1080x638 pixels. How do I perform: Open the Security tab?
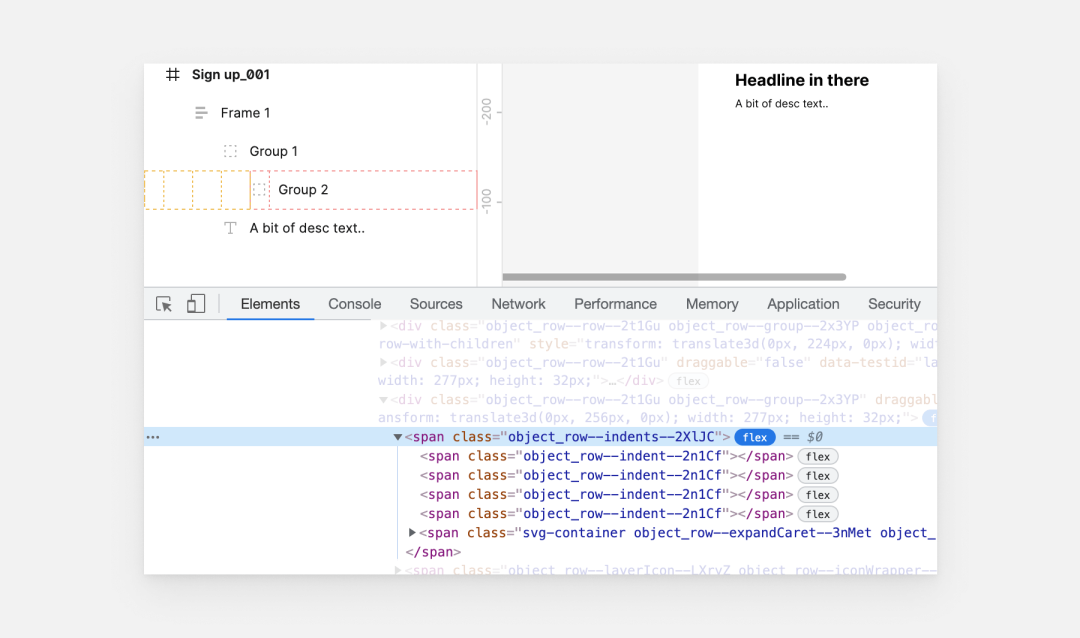point(894,304)
